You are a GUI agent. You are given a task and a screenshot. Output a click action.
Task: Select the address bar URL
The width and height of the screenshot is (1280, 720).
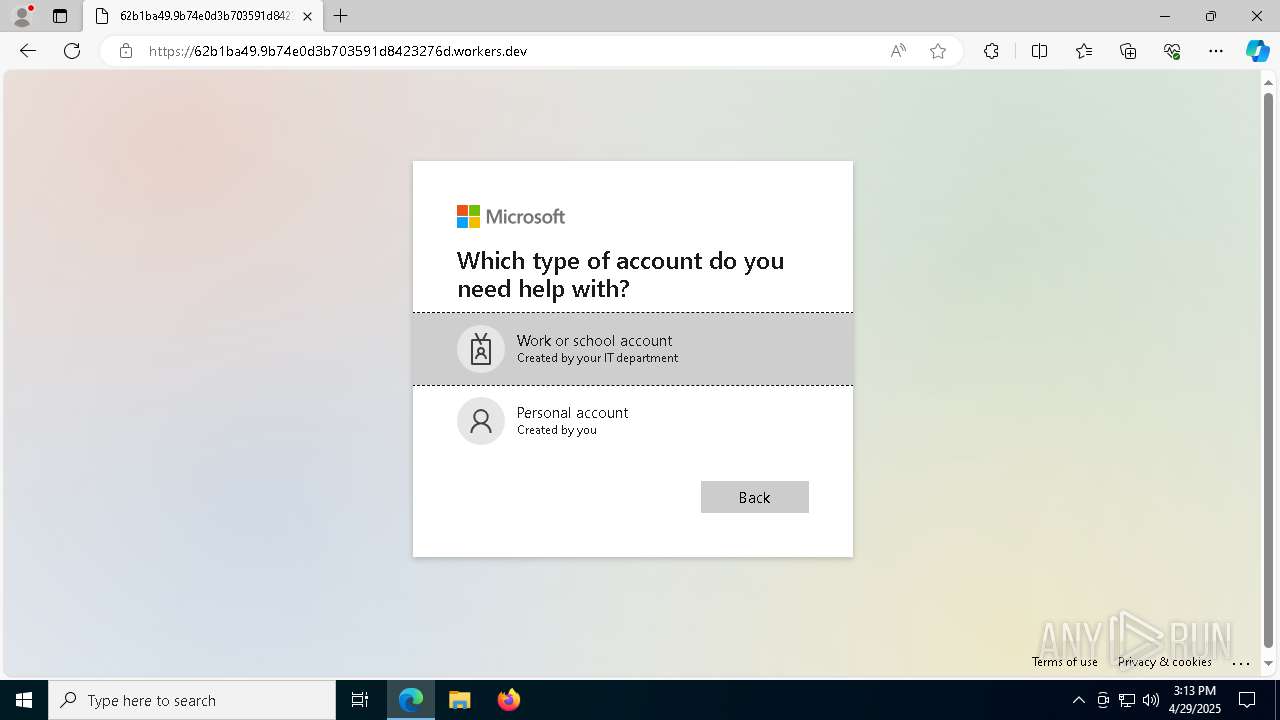pos(338,51)
